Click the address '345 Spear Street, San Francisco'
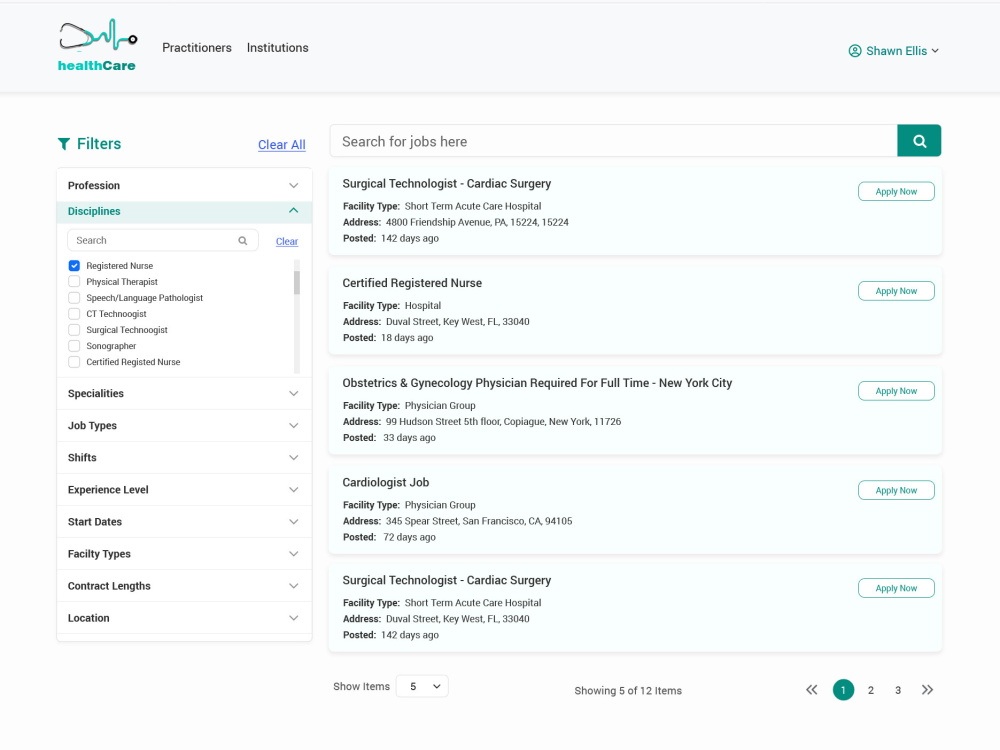This screenshot has width=1000, height=750. click(479, 521)
